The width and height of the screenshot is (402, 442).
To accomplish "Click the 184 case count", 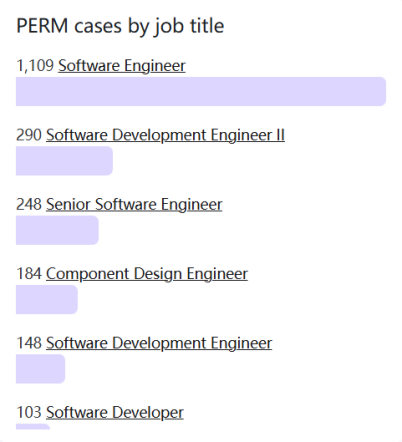I will [29, 274].
